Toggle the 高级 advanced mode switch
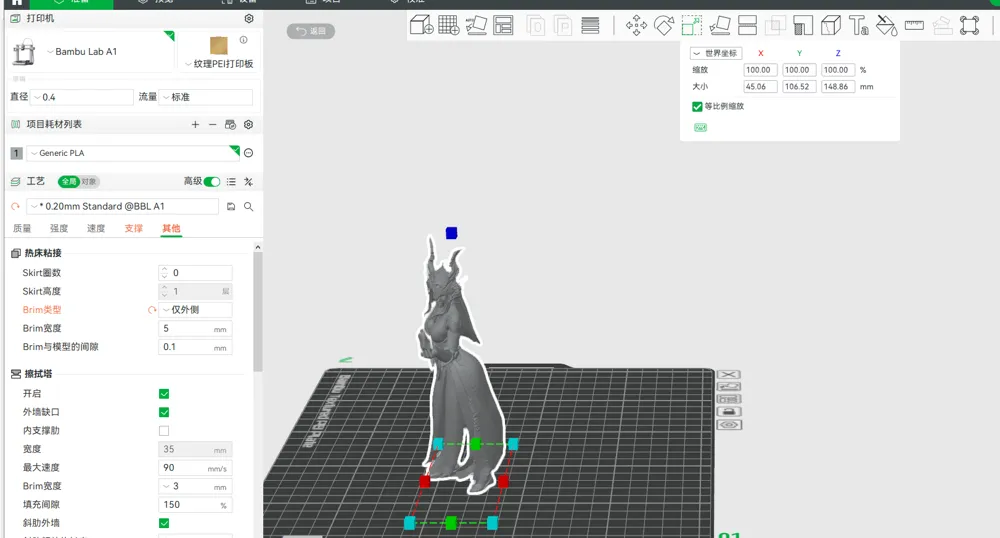 pyautogui.click(x=212, y=182)
